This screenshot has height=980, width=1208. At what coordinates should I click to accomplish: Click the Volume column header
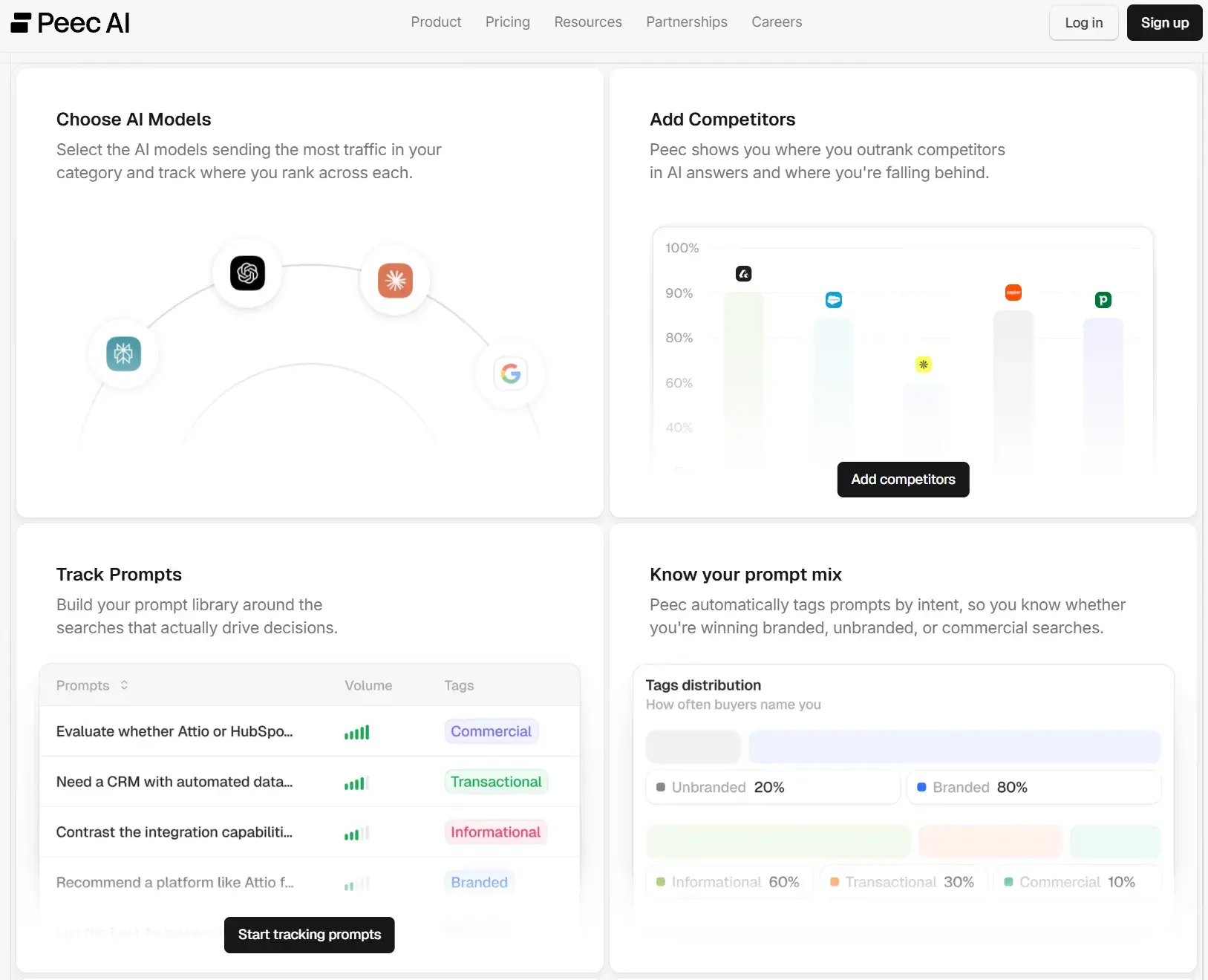(368, 685)
